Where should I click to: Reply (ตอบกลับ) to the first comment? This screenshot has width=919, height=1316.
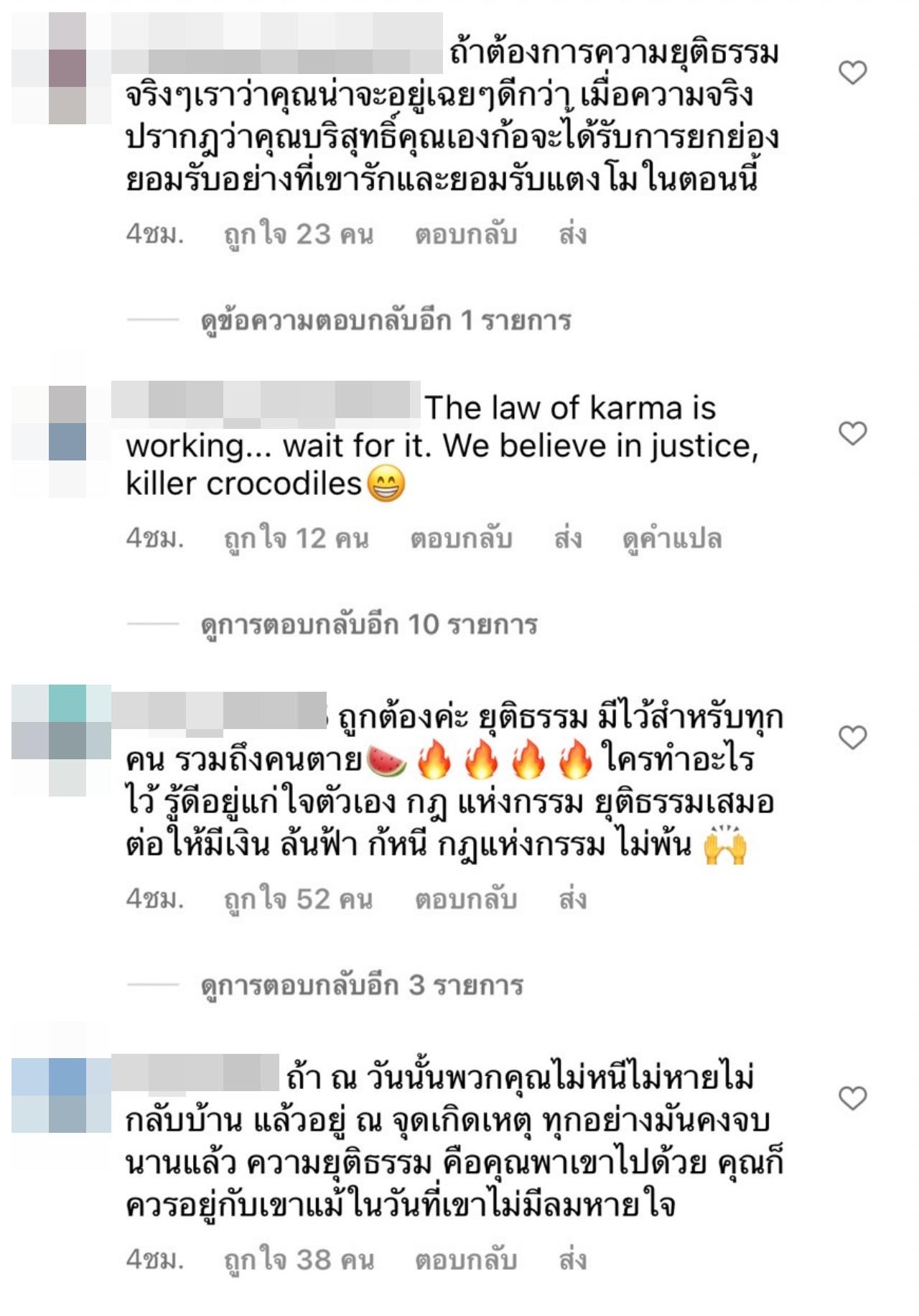click(x=466, y=235)
